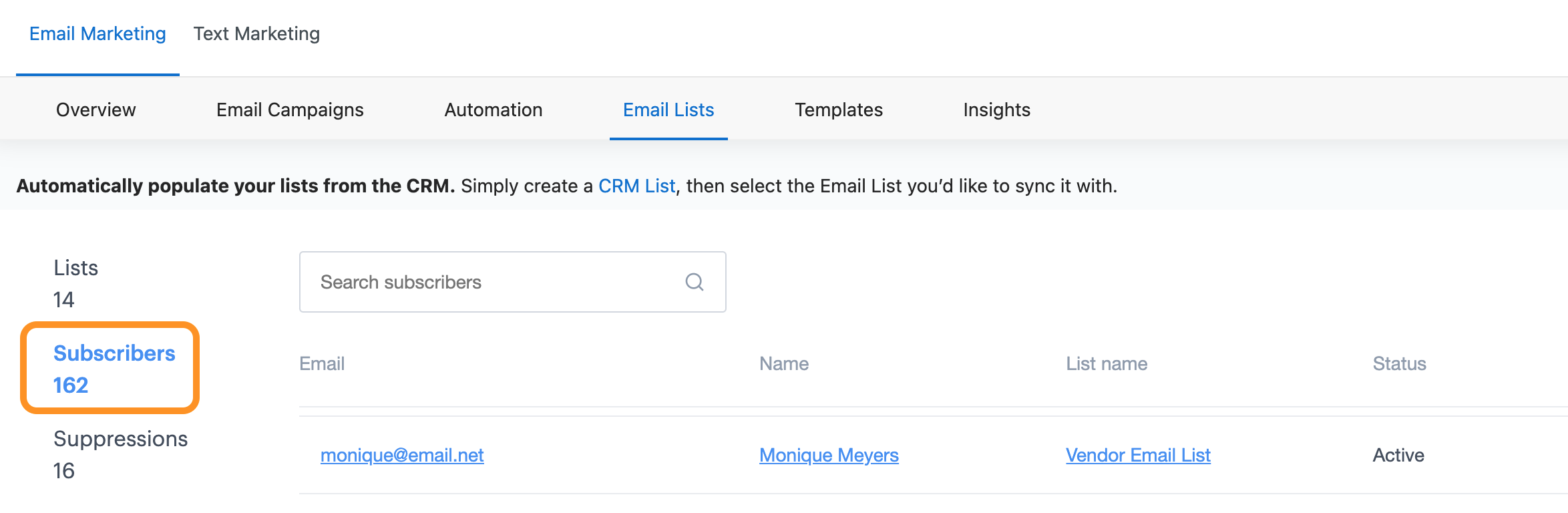Select the Automation tab
The width and height of the screenshot is (1568, 513).
pos(494,110)
